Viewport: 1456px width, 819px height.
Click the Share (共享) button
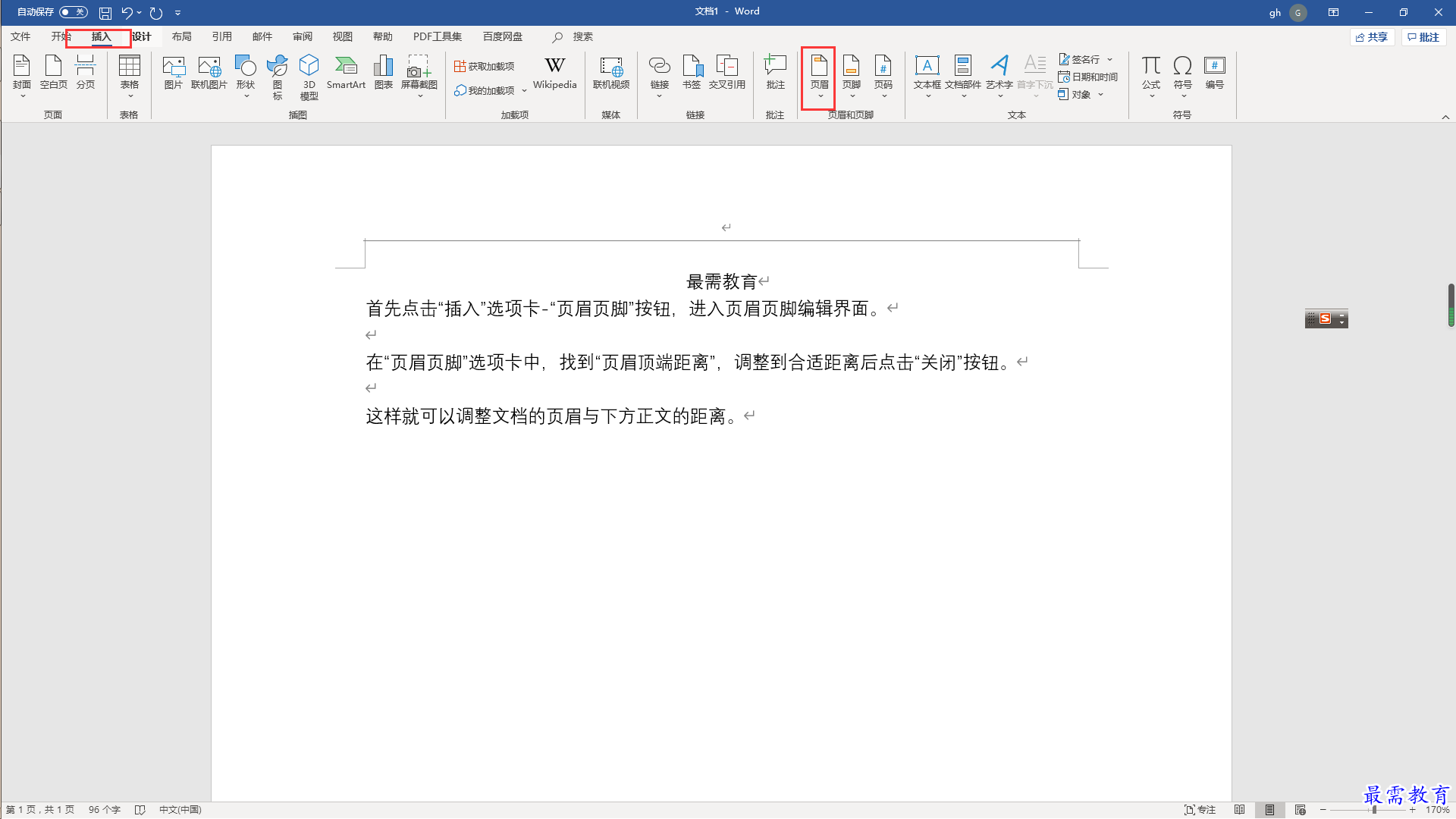coord(1372,37)
